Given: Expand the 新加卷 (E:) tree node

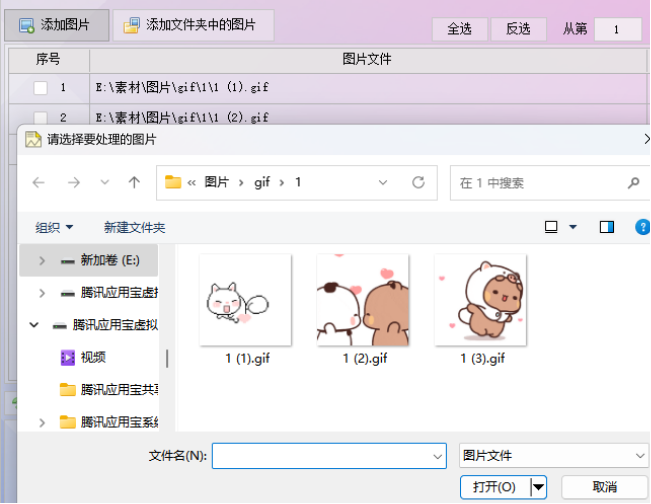Looking at the screenshot, I should [x=42, y=261].
